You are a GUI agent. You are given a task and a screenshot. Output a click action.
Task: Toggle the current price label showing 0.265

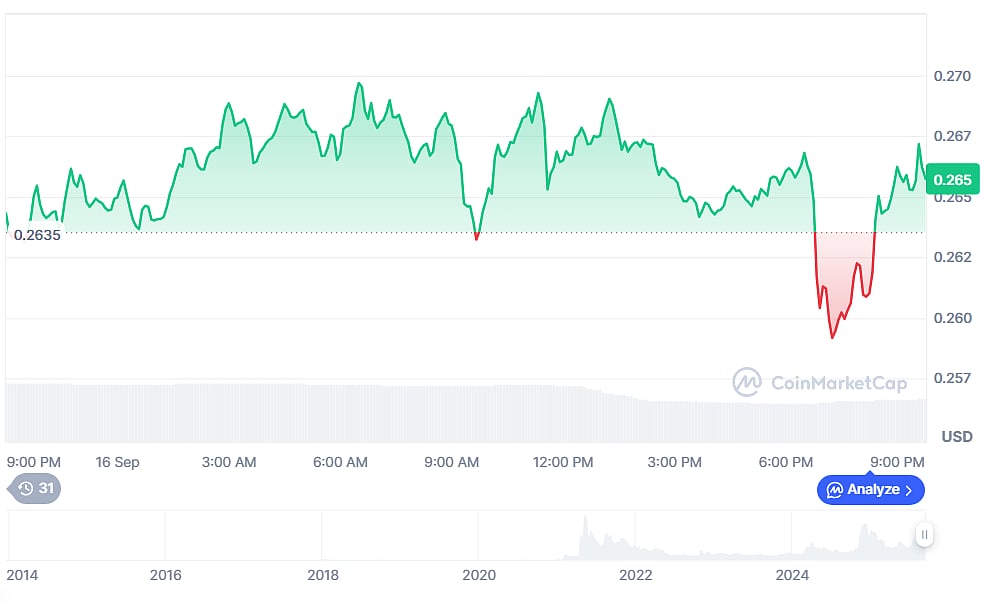click(x=951, y=179)
